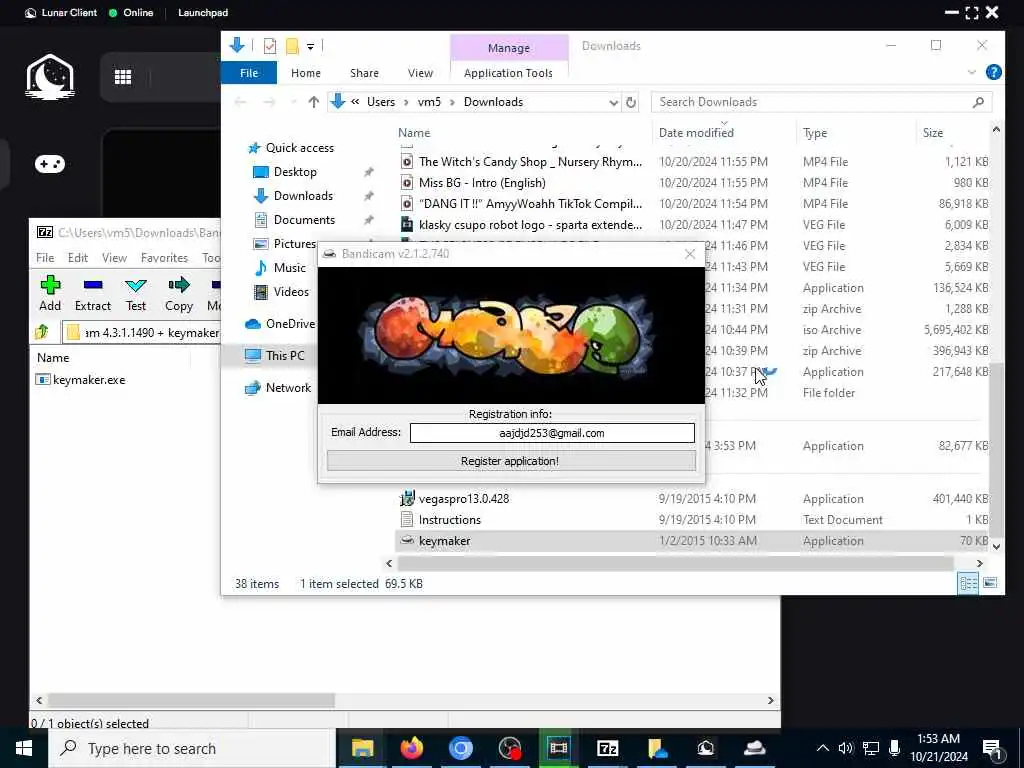Open the address bar history dropdown
This screenshot has width=1024, height=768.
[x=613, y=103]
